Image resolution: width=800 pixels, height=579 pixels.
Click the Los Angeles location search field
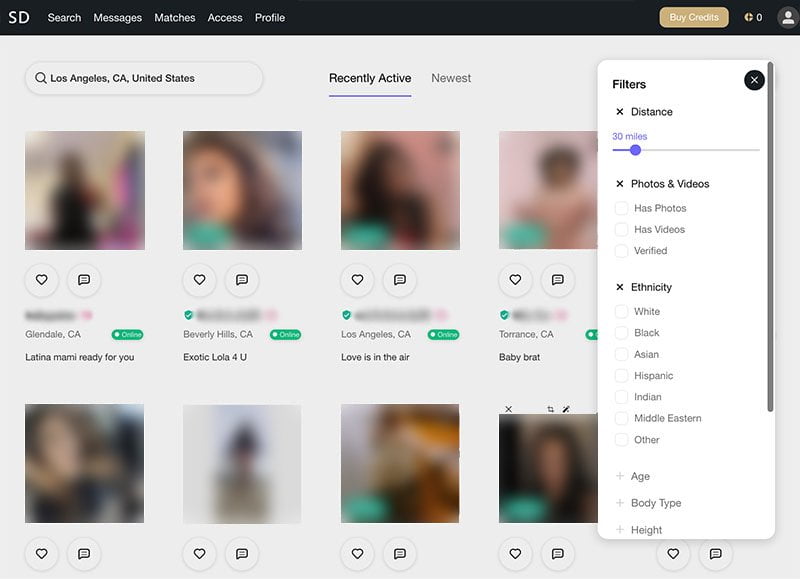144,78
